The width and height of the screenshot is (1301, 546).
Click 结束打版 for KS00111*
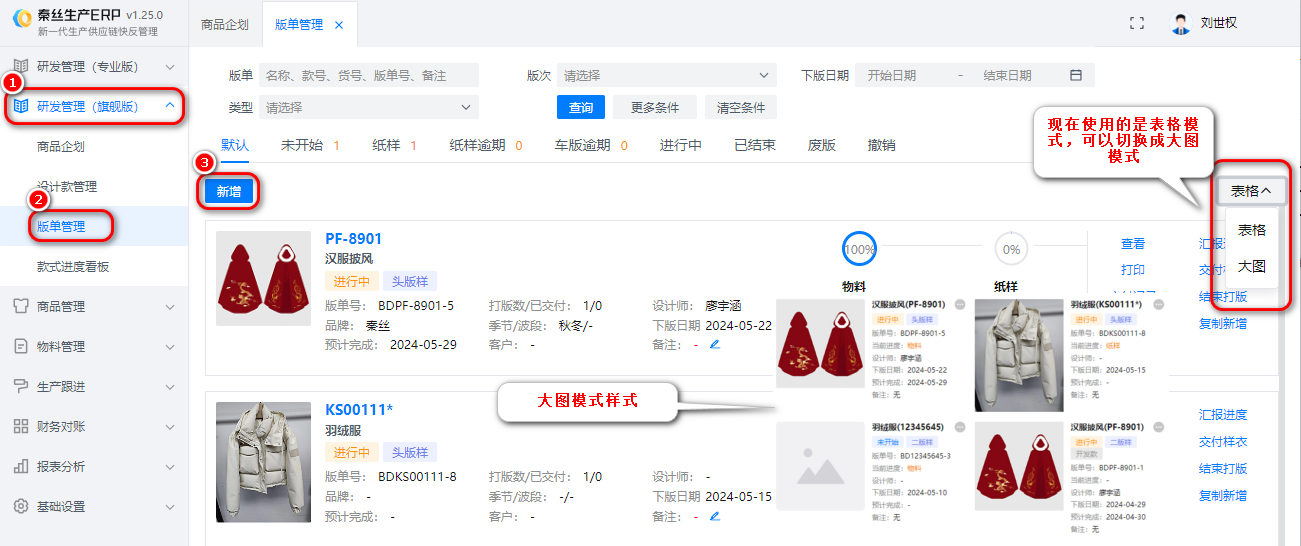tap(1223, 469)
